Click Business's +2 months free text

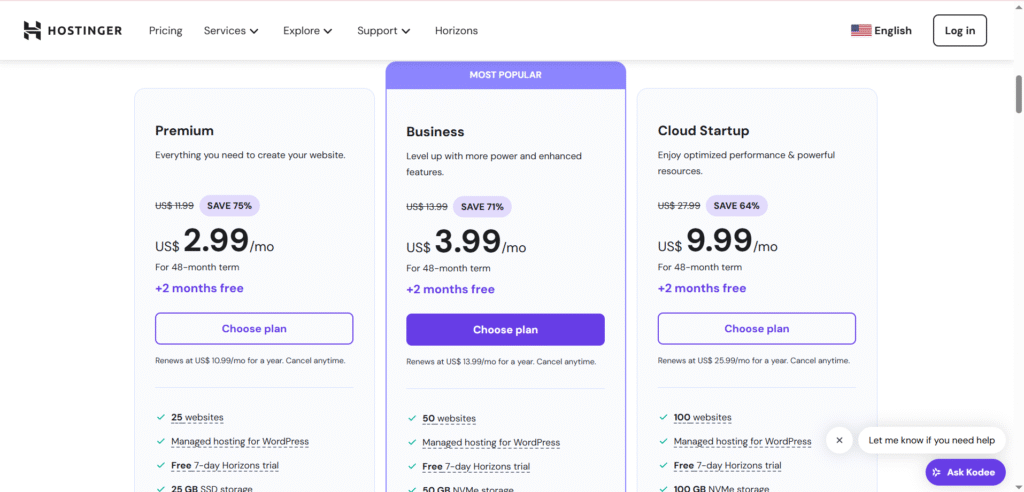click(x=451, y=289)
